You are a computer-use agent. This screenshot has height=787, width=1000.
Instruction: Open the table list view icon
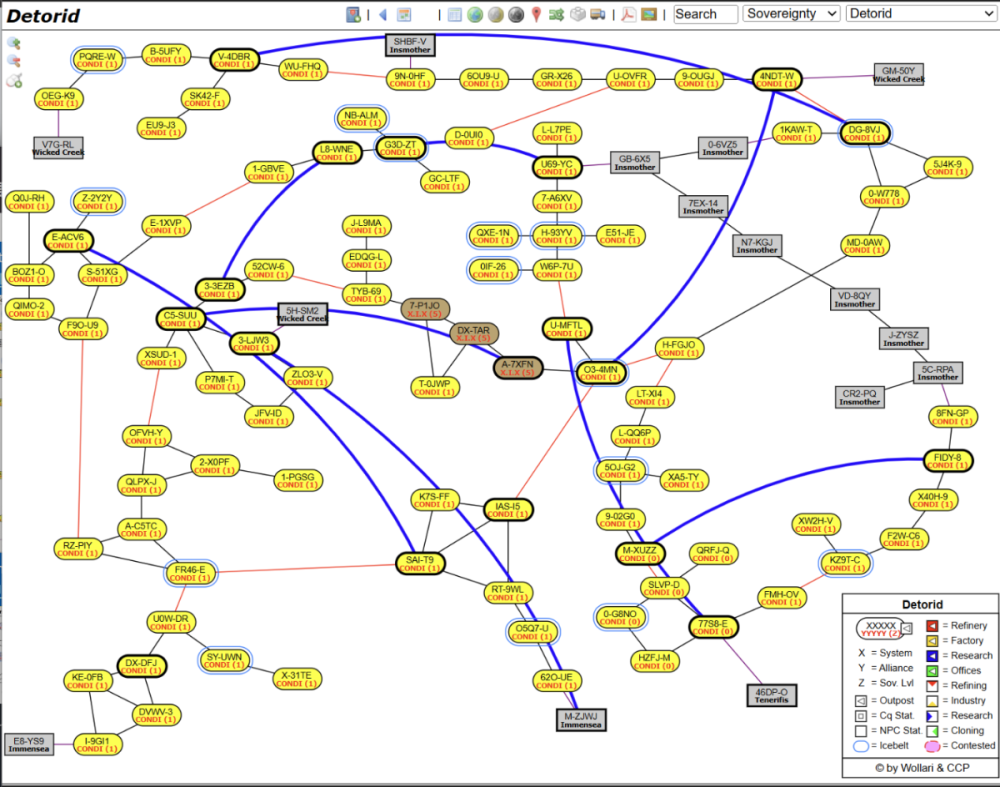click(454, 14)
